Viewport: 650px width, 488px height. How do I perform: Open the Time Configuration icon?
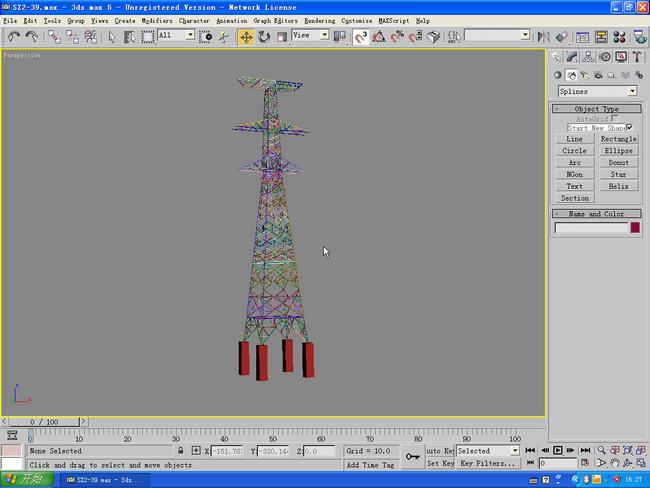(585, 463)
